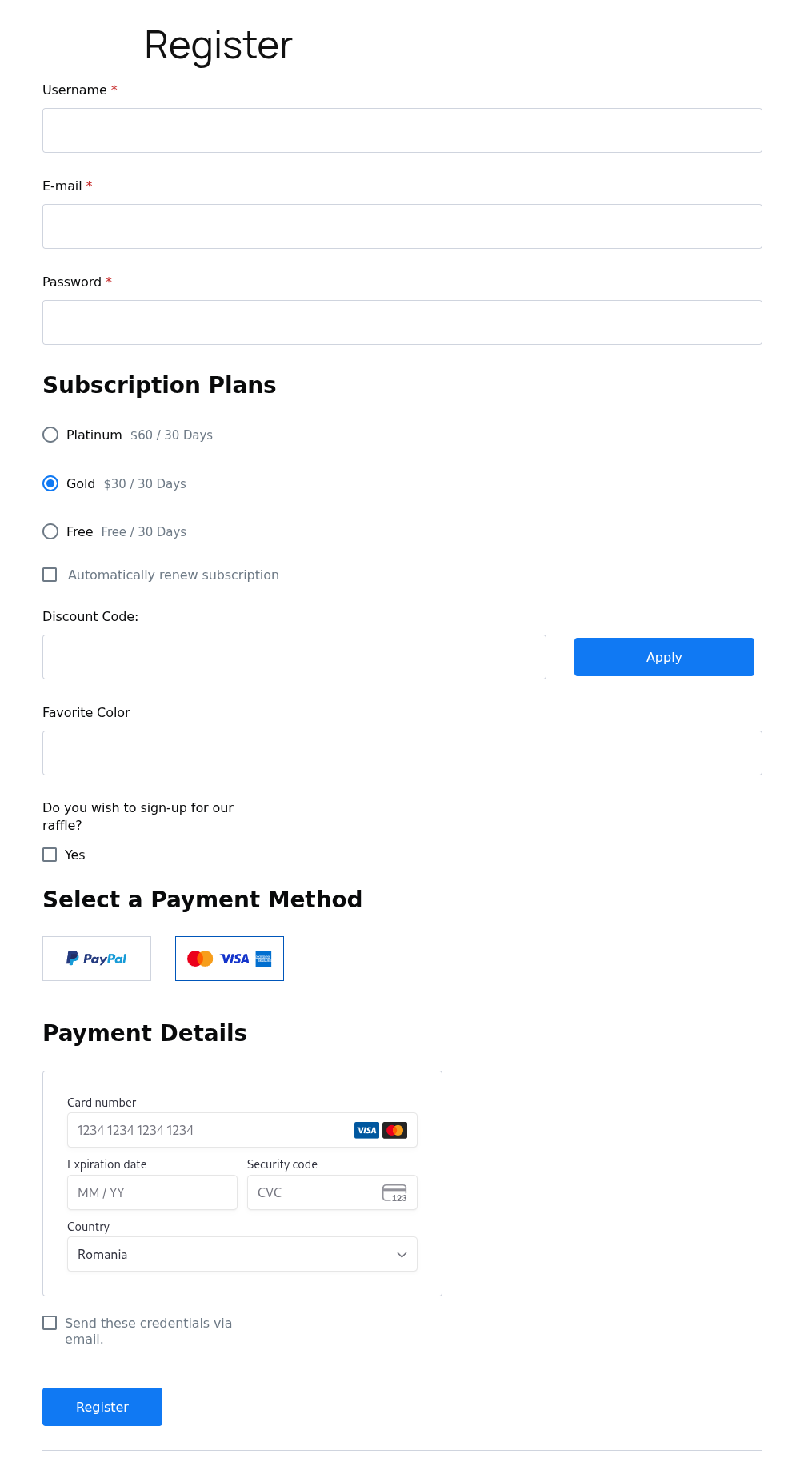Click the Visa logo in the card payment option

236,958
